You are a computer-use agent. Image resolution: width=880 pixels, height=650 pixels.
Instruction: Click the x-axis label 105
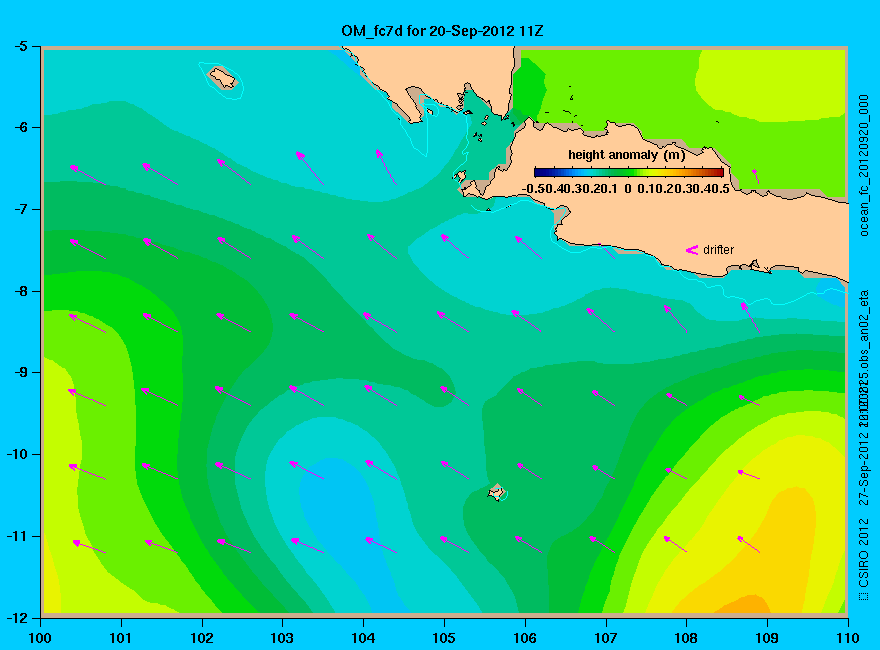[x=444, y=638]
